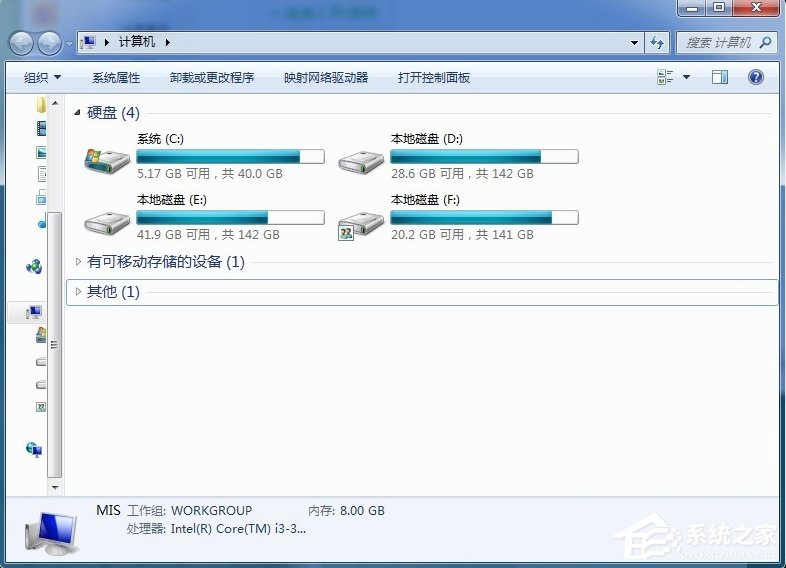Click the Back navigation arrow
The width and height of the screenshot is (786, 568).
coord(22,43)
